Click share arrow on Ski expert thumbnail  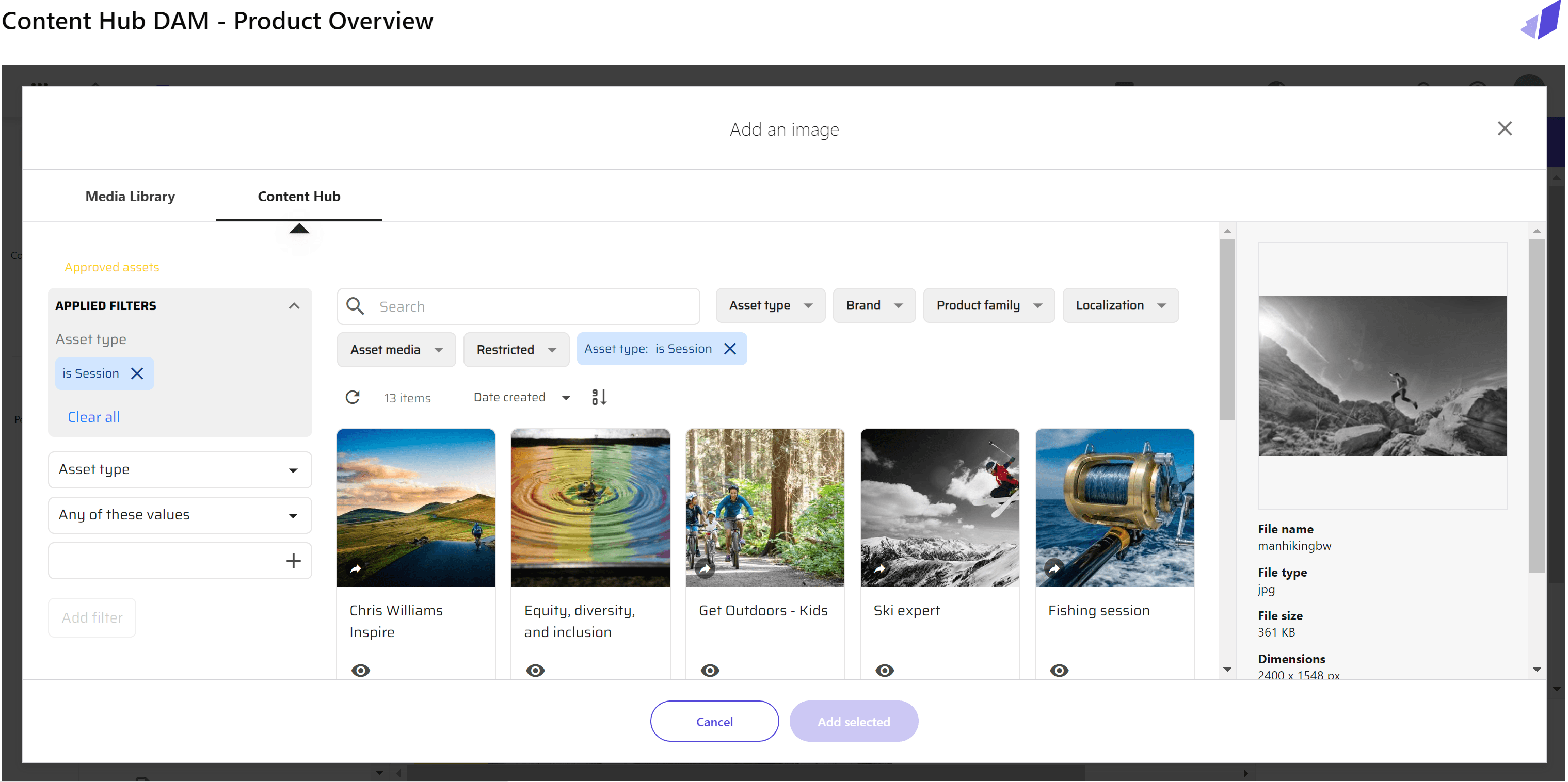[879, 569]
